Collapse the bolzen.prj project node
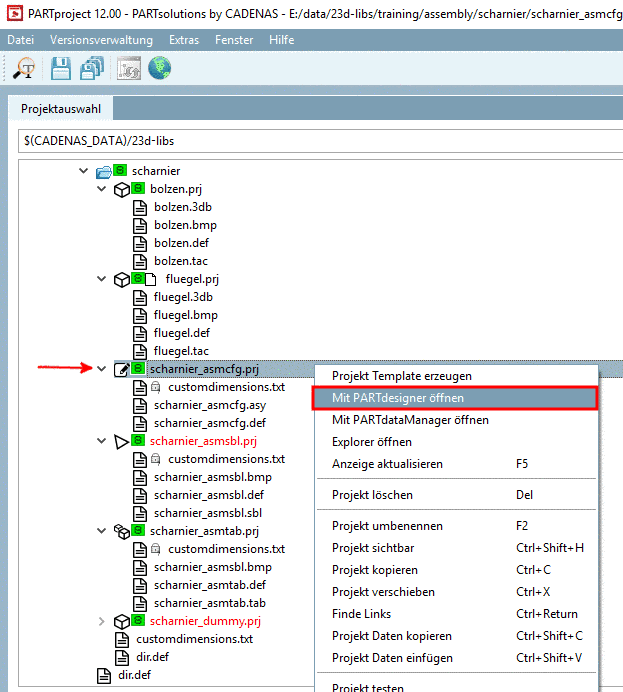 click(x=101, y=189)
